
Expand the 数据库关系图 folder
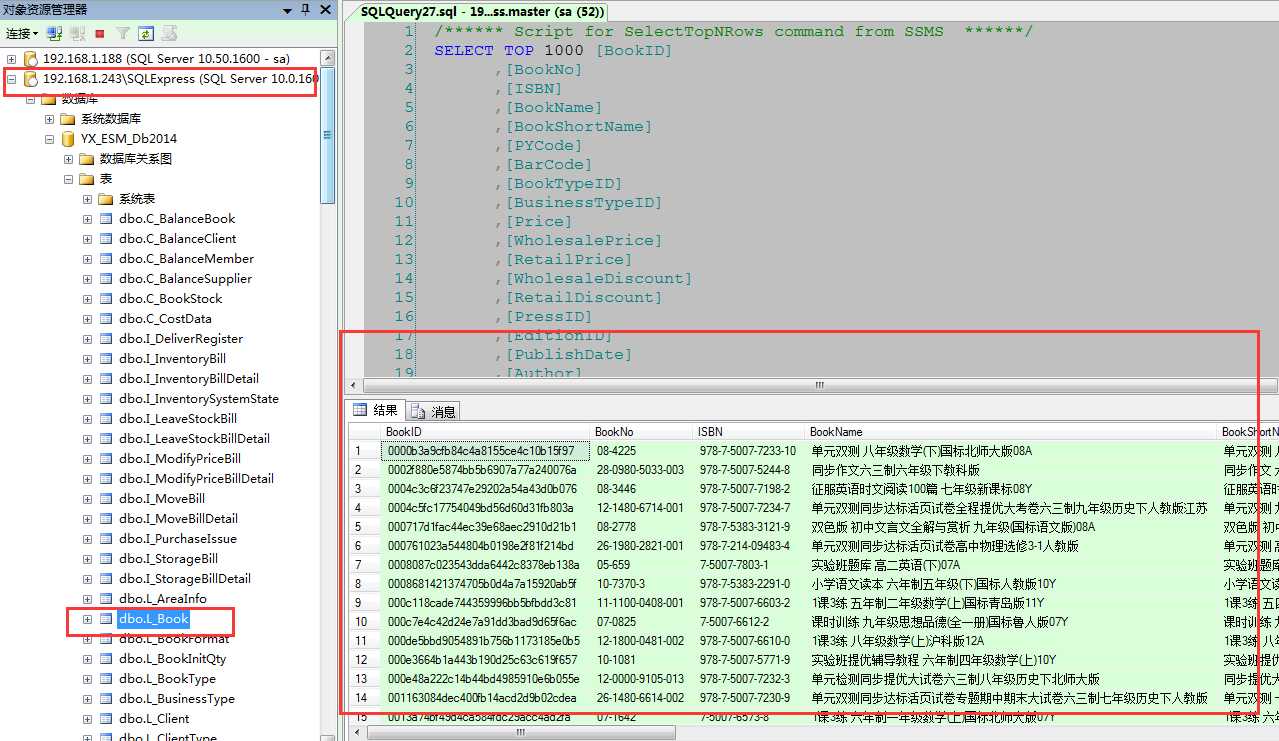click(68, 159)
